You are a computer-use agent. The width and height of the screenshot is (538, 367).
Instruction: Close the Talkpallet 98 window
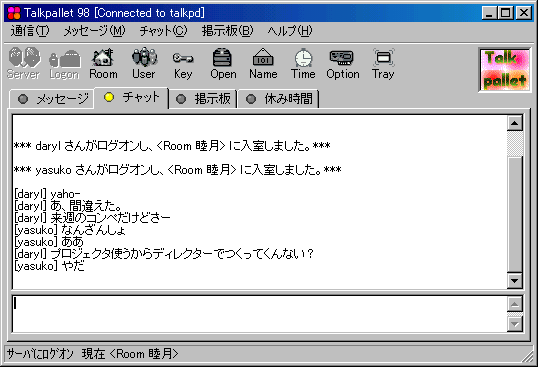coord(524,13)
